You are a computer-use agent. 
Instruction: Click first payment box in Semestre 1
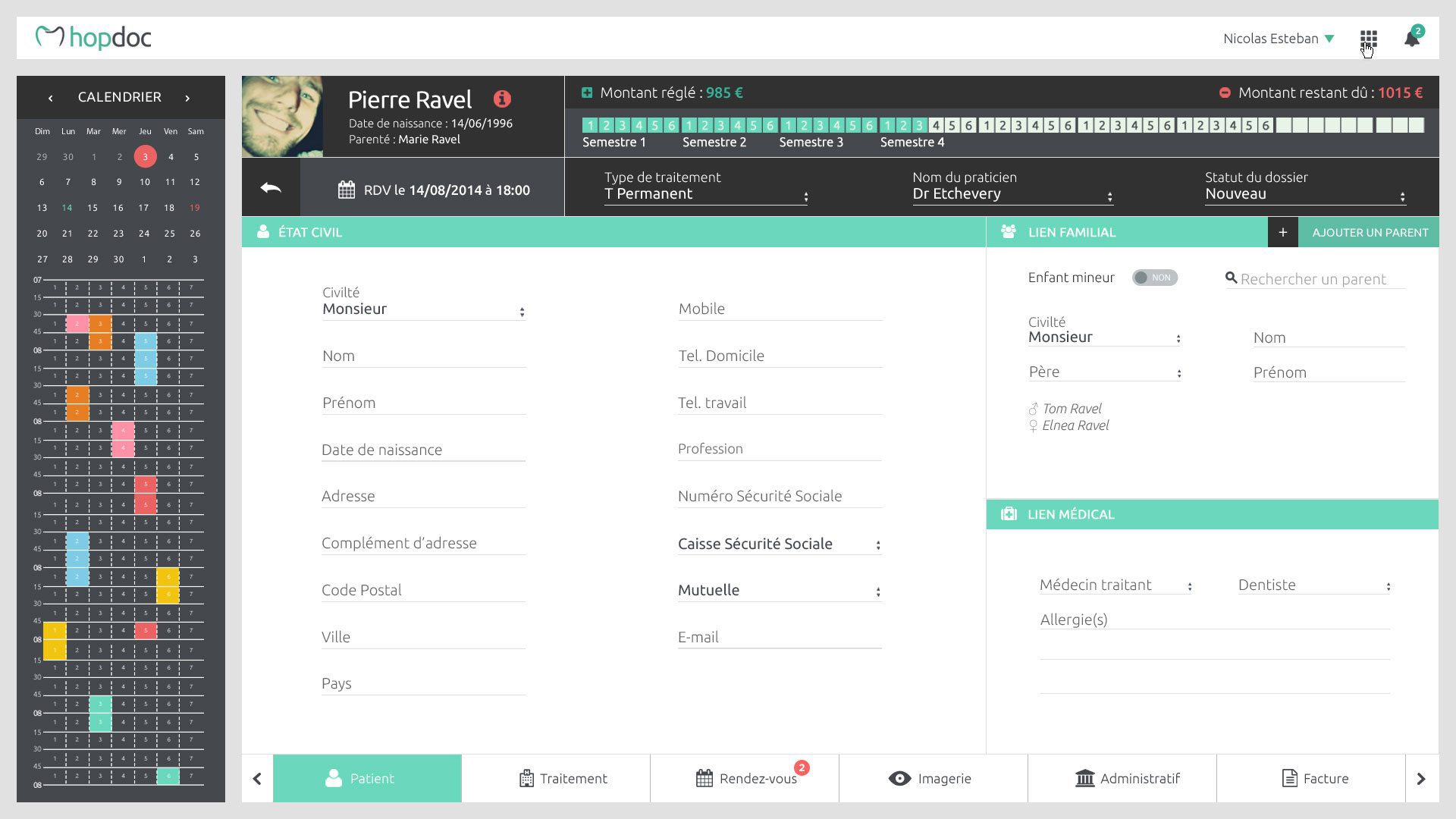tap(590, 125)
